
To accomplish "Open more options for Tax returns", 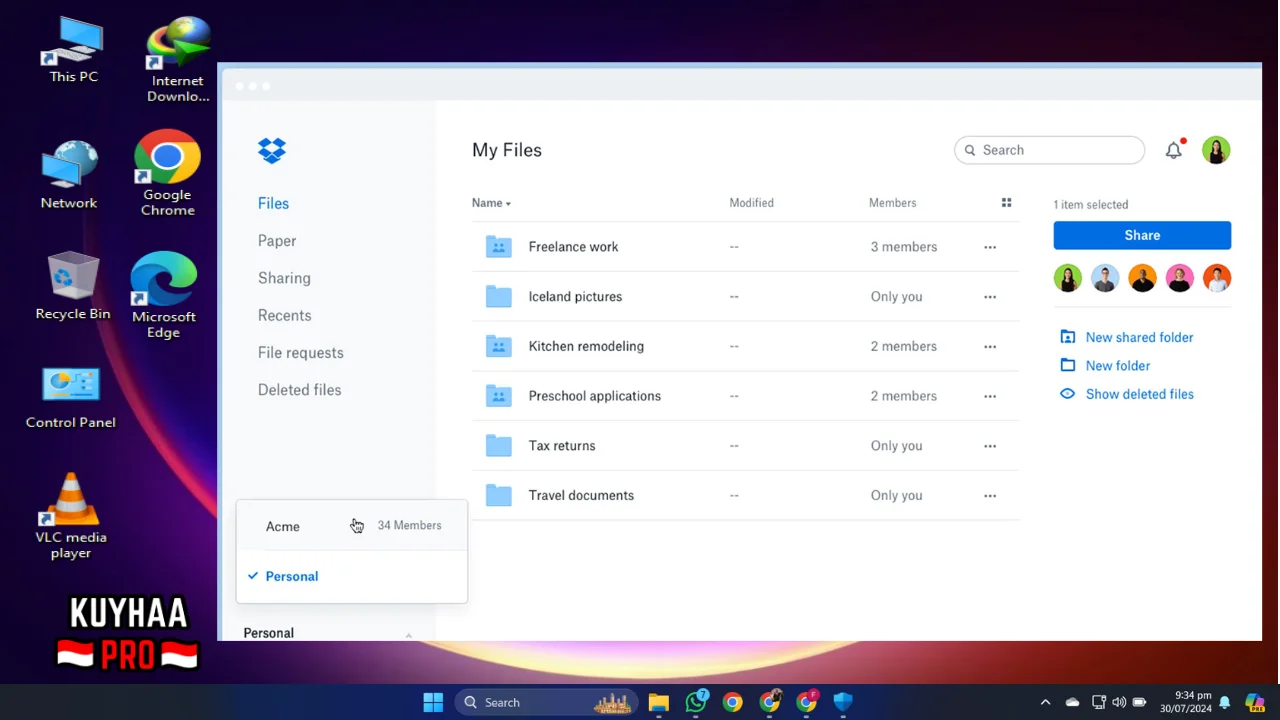I will tap(990, 446).
